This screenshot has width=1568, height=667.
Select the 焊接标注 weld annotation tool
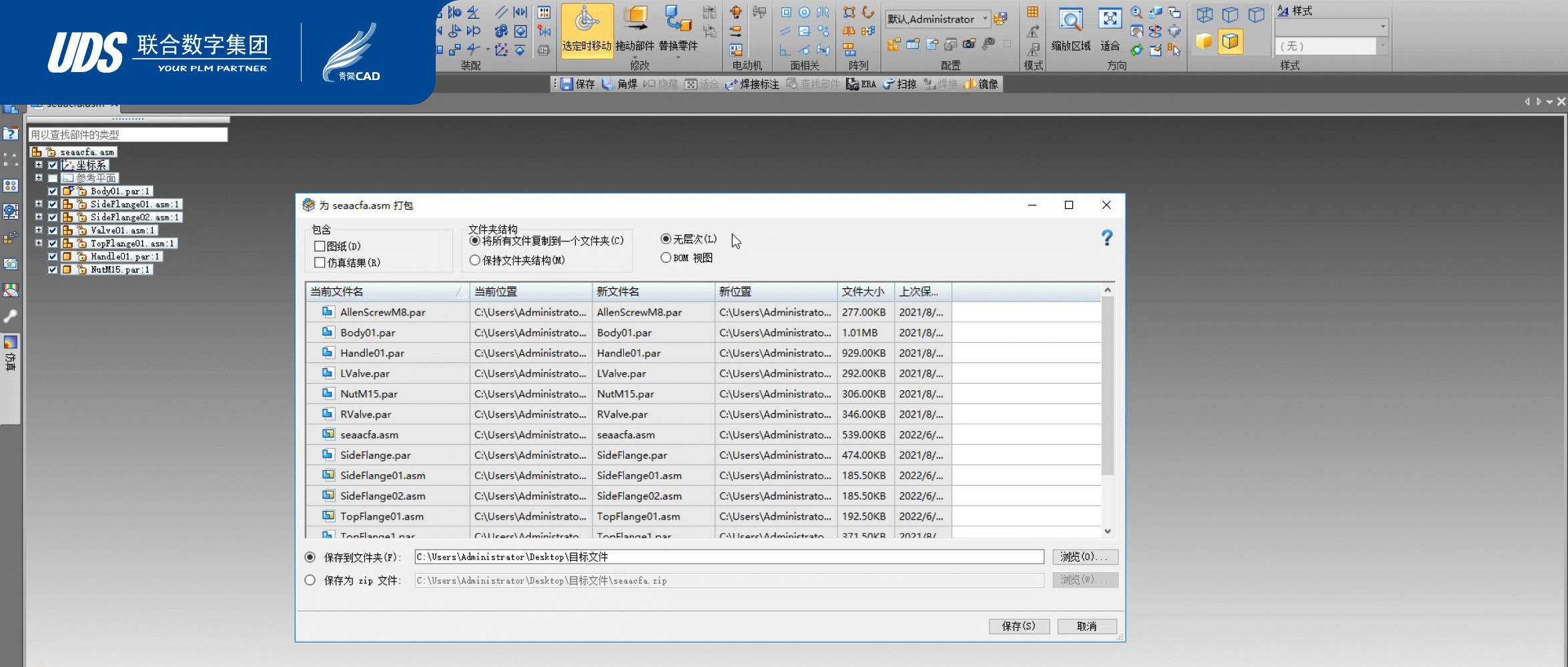[752, 84]
